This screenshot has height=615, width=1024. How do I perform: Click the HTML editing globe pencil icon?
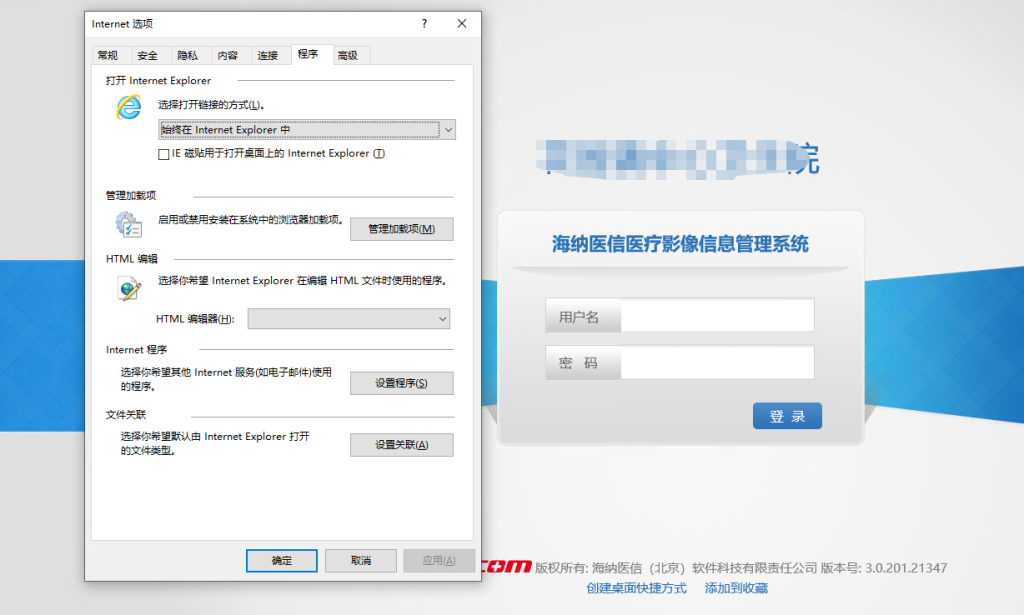[x=129, y=288]
